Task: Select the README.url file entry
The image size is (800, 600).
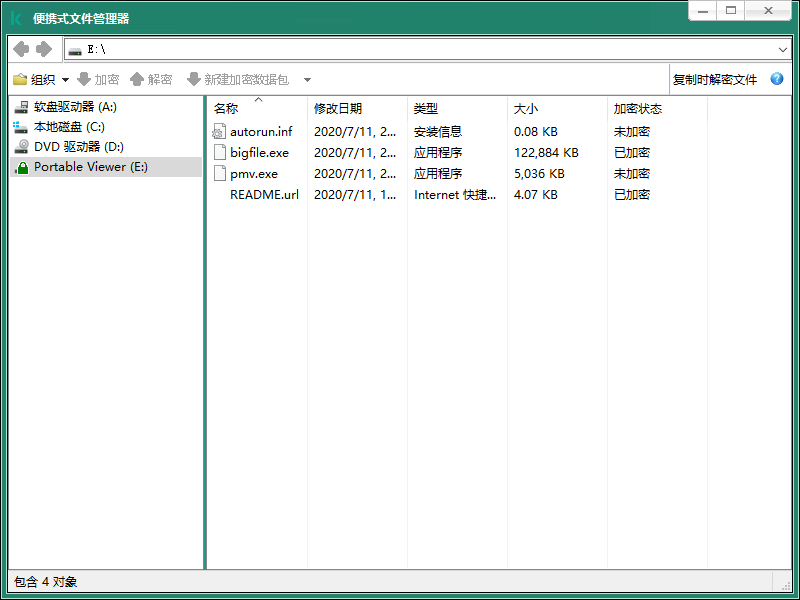Action: coord(264,195)
